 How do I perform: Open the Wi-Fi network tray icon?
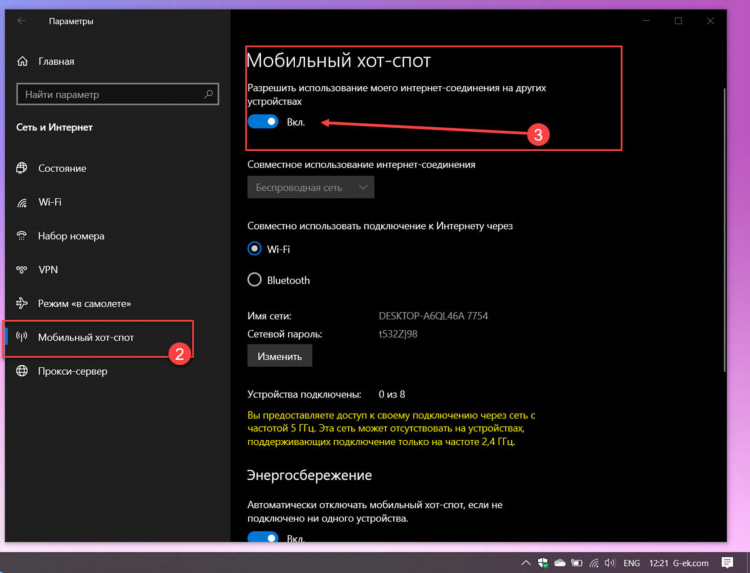click(594, 563)
